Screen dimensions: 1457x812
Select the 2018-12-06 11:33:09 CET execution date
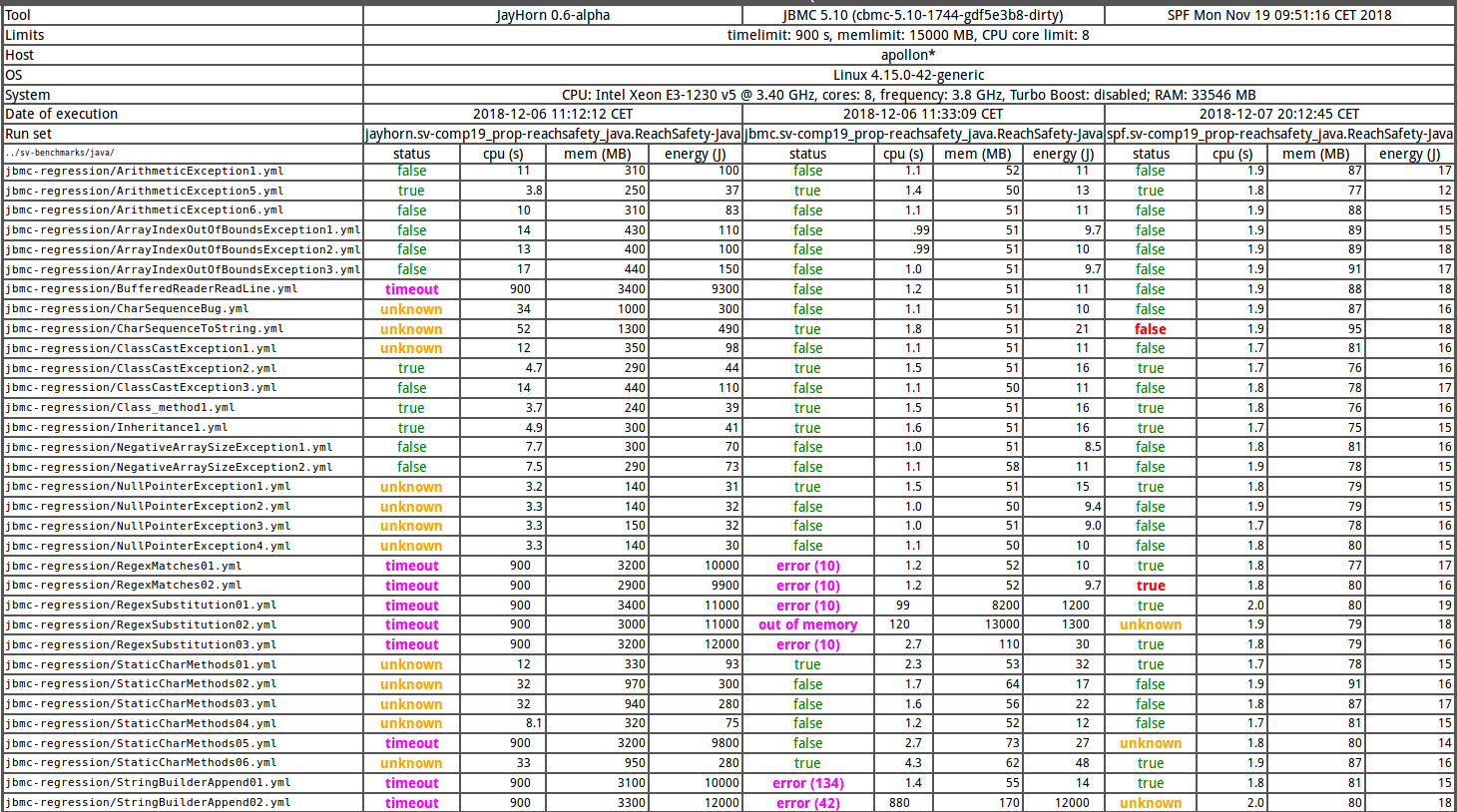pyautogui.click(x=923, y=114)
